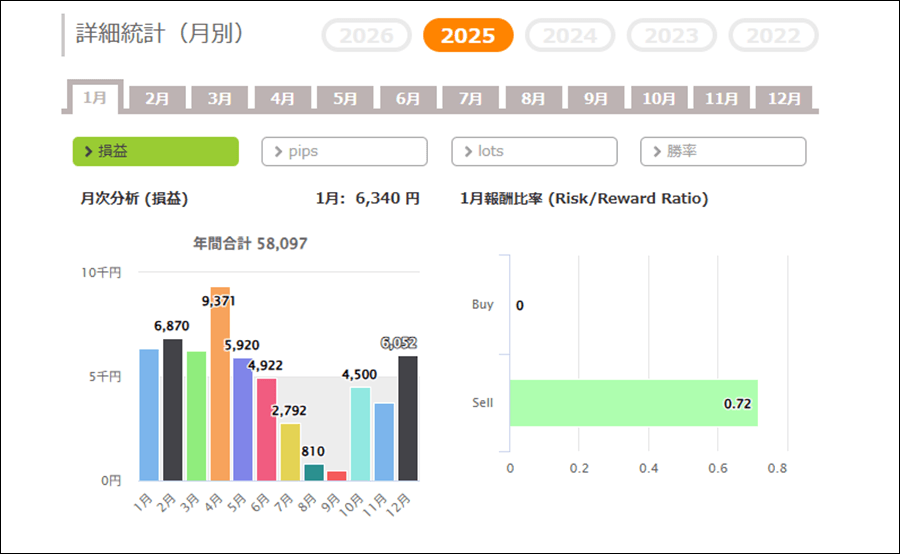Select the 2024 year button
This screenshot has width=900, height=554.
[x=570, y=36]
